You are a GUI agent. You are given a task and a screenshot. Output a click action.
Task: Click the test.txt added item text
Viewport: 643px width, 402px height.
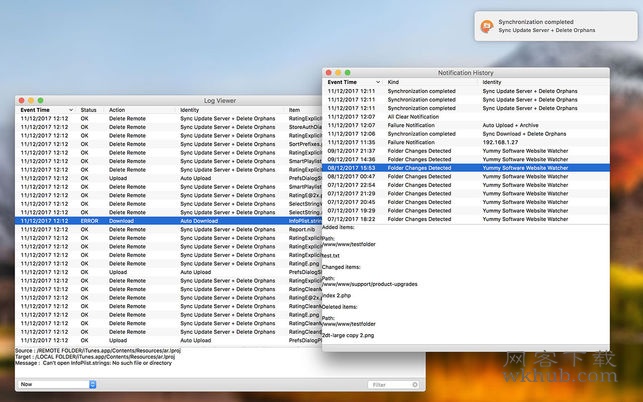(x=331, y=256)
